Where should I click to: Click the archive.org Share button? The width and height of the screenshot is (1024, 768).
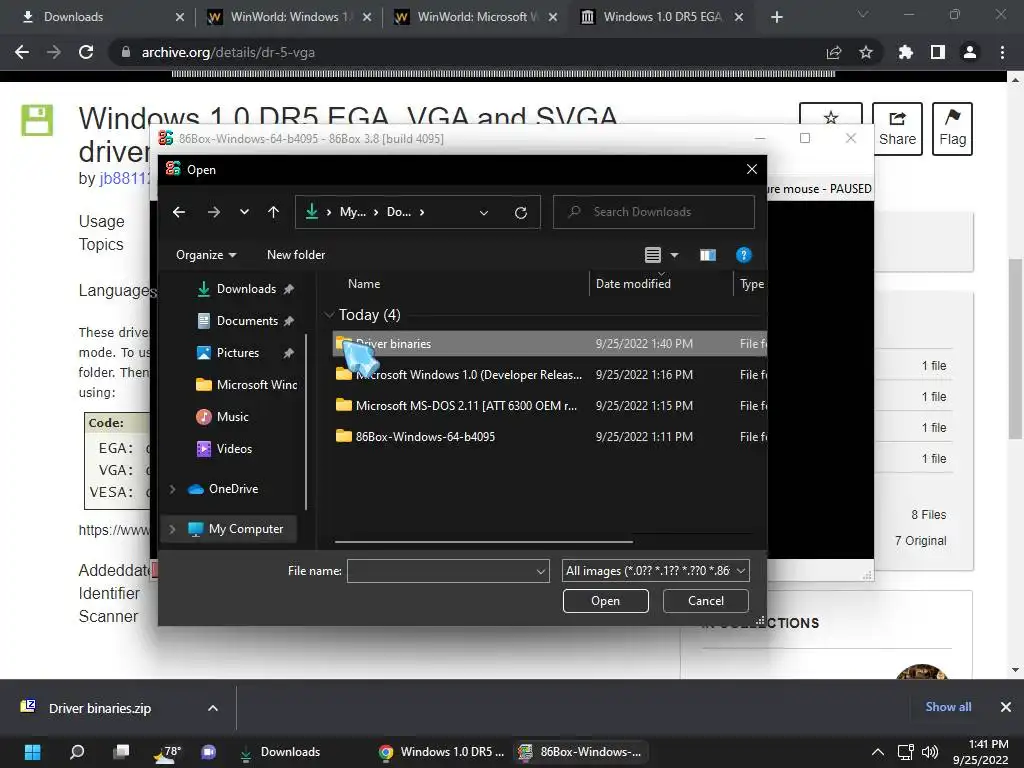(x=897, y=129)
